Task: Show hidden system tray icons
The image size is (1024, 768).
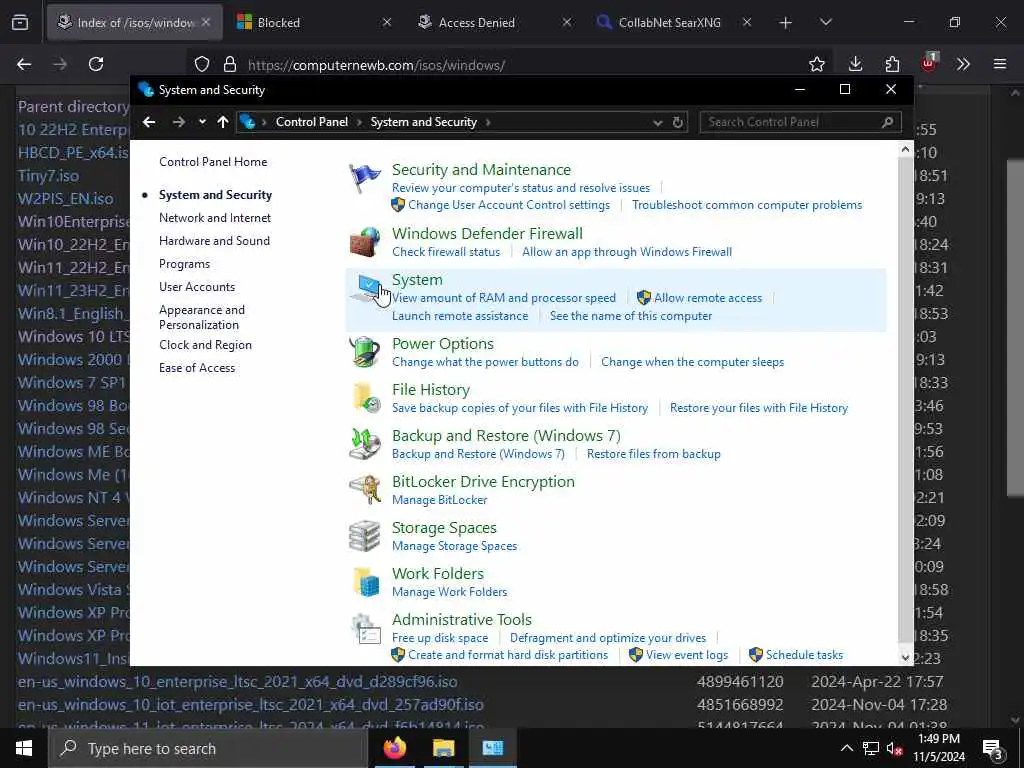Action: (846, 748)
